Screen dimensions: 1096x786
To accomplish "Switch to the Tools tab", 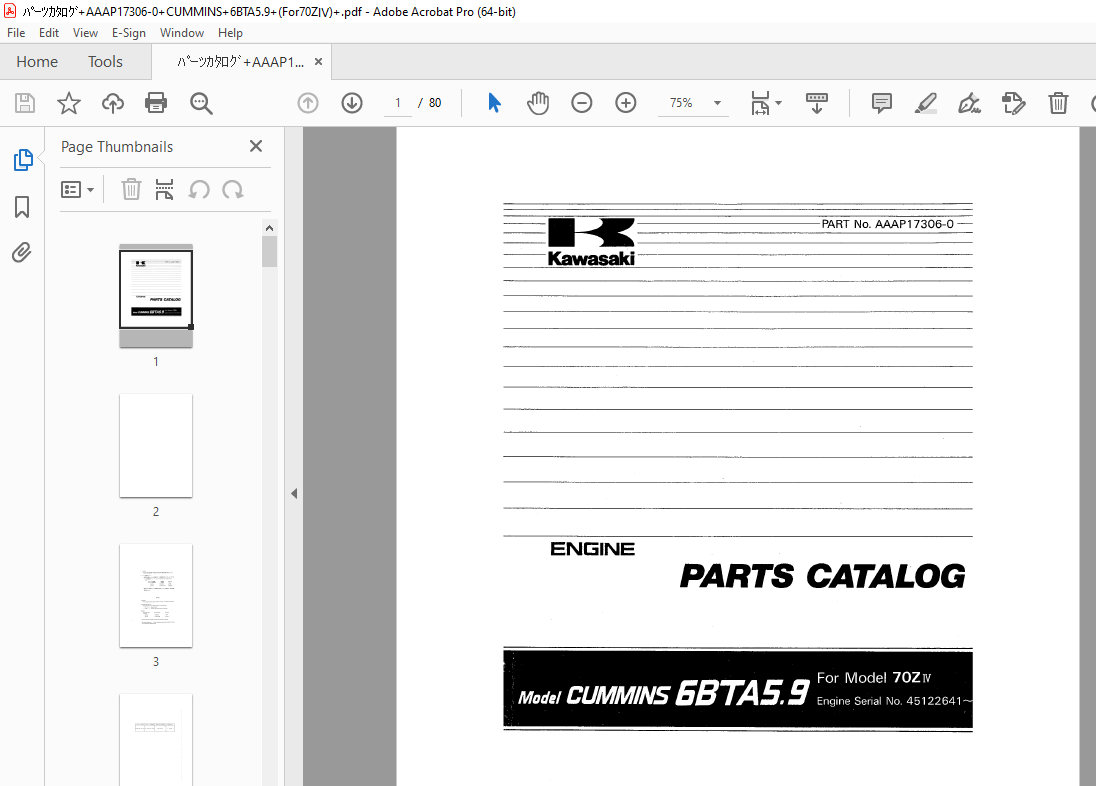I will [106, 62].
